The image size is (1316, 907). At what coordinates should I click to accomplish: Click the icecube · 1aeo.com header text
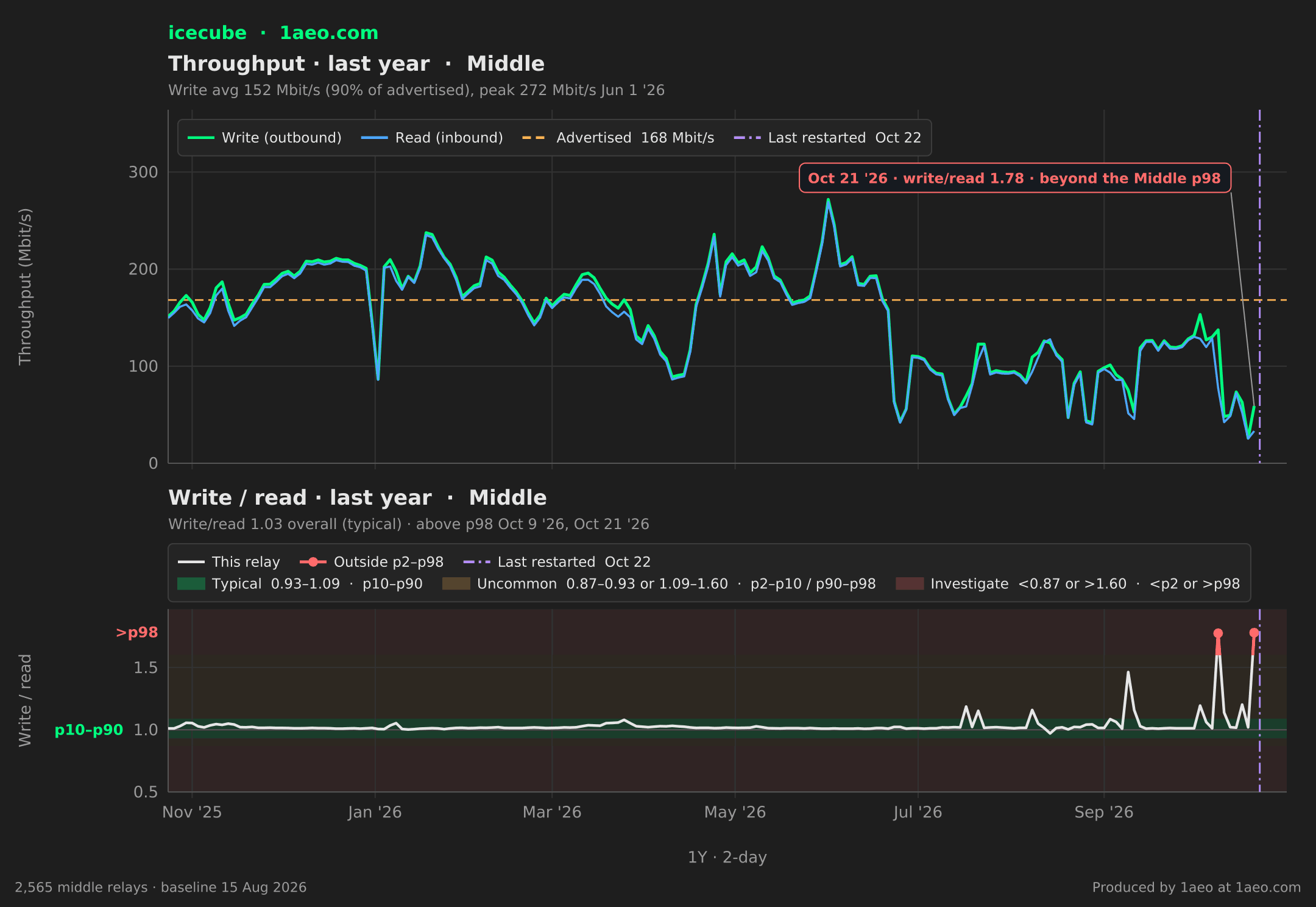click(x=273, y=33)
